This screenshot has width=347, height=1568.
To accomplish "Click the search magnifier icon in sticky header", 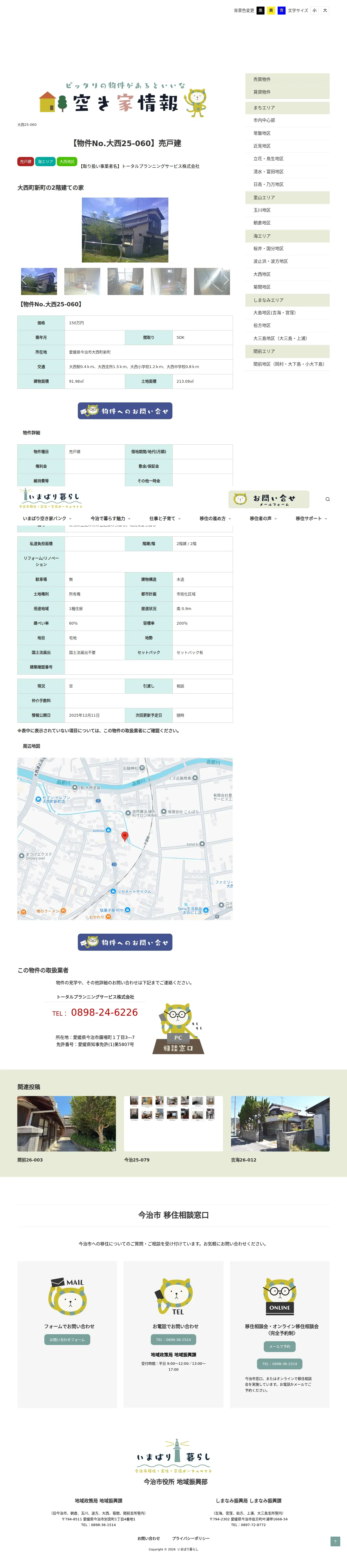I will (x=328, y=499).
